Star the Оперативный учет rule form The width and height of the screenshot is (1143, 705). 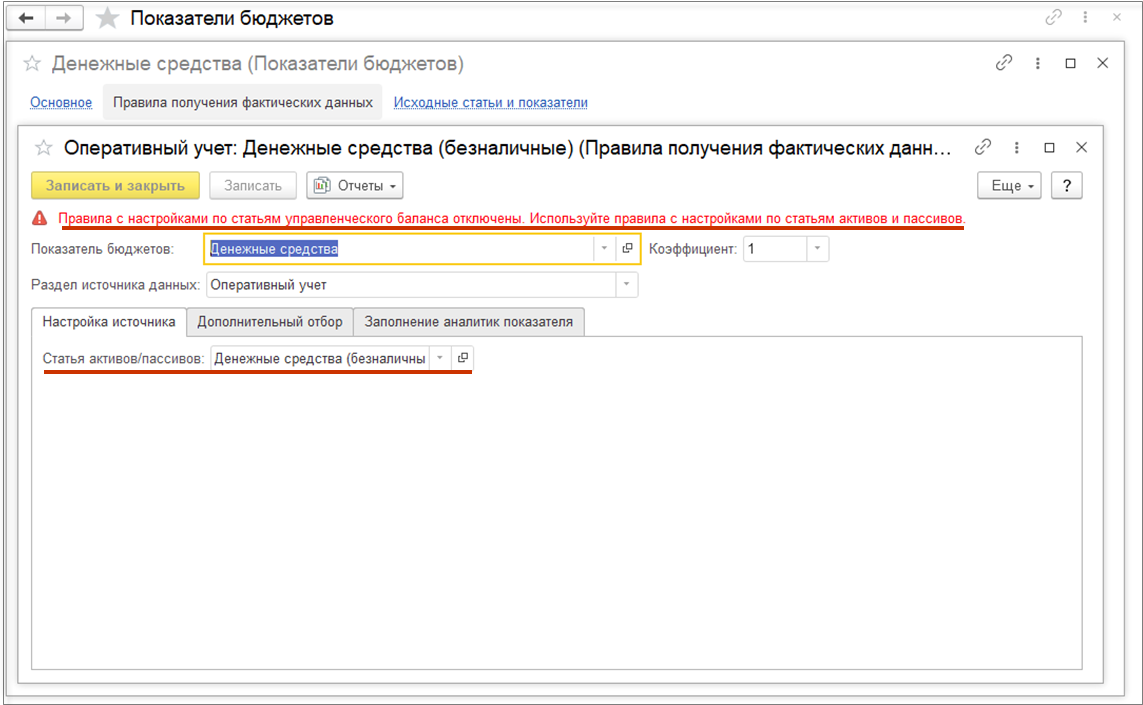(44, 148)
